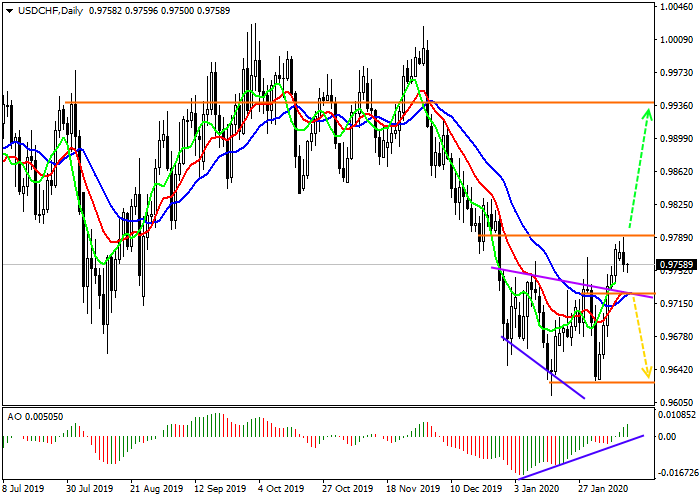Click the 0.96420 price axis label
The width and height of the screenshot is (700, 500).
point(677,370)
